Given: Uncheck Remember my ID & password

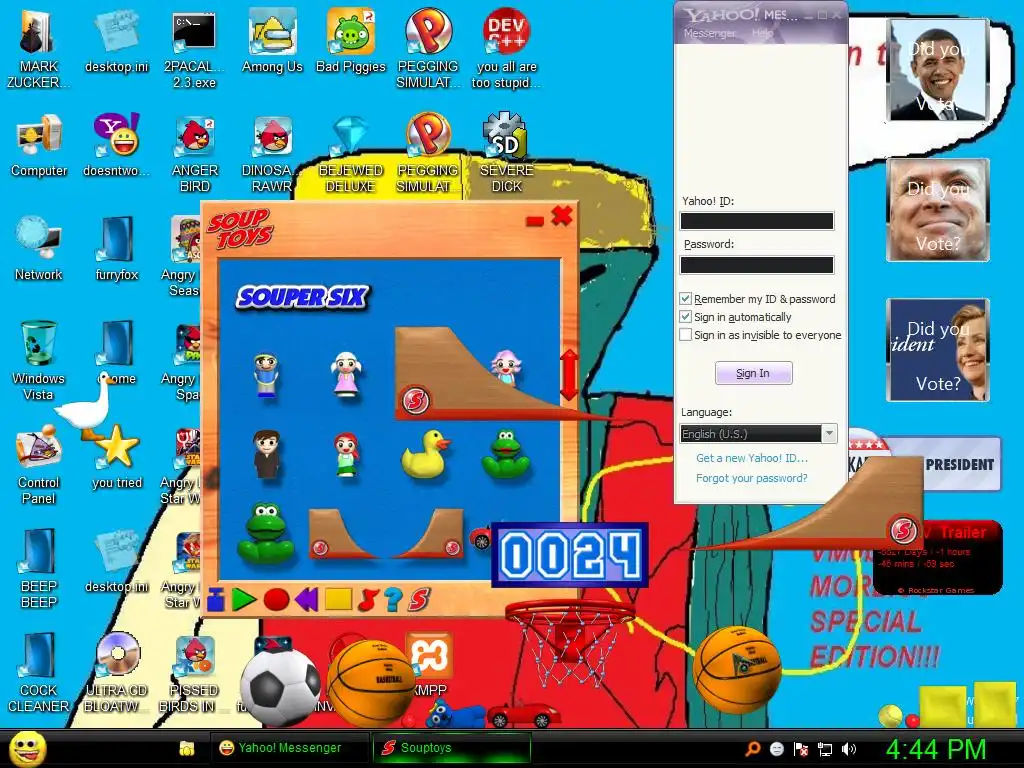Looking at the screenshot, I should coord(685,298).
